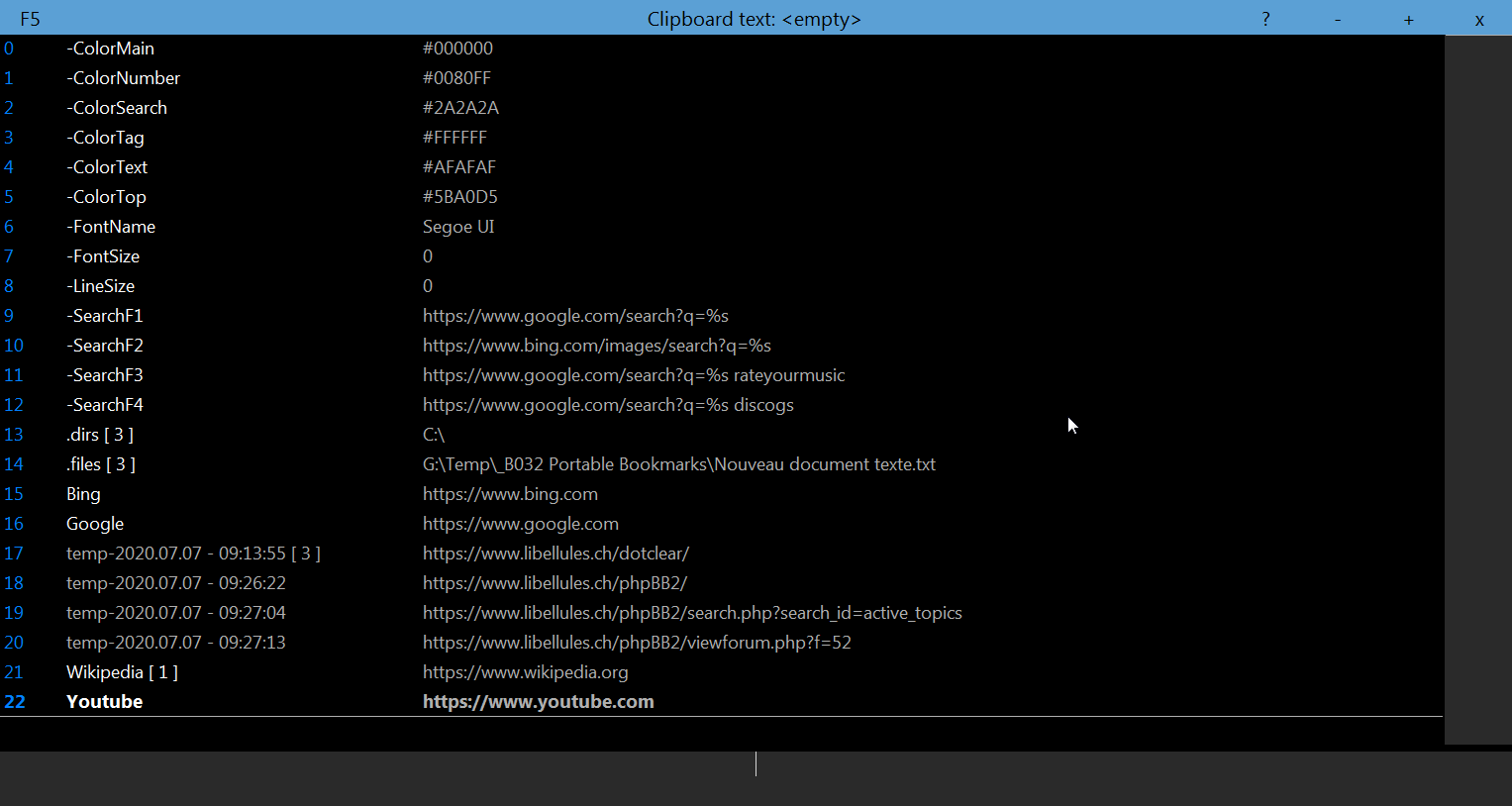Click the vertical scrollbar on the right
The width and height of the screenshot is (1512, 806).
coord(1477,389)
